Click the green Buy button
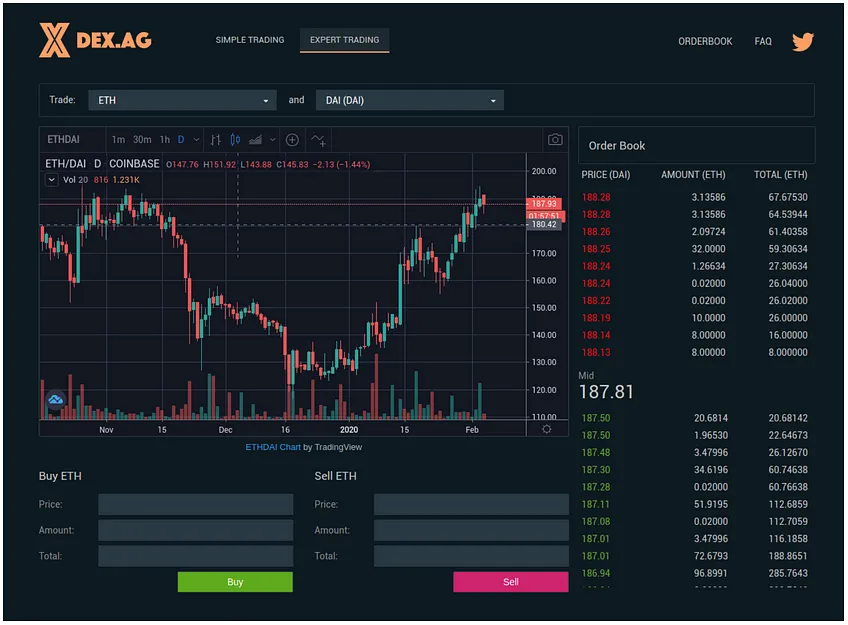Viewport: 848px width, 625px height. [x=235, y=582]
